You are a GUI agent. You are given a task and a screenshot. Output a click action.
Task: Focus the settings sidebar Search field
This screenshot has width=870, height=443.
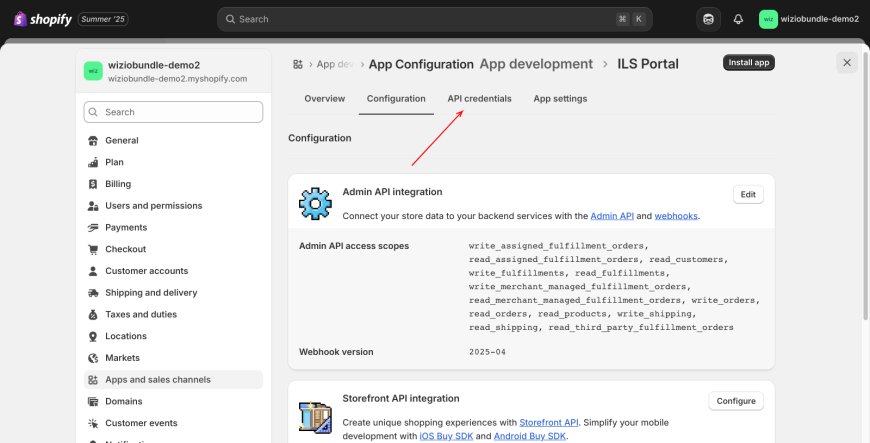[x=173, y=112]
